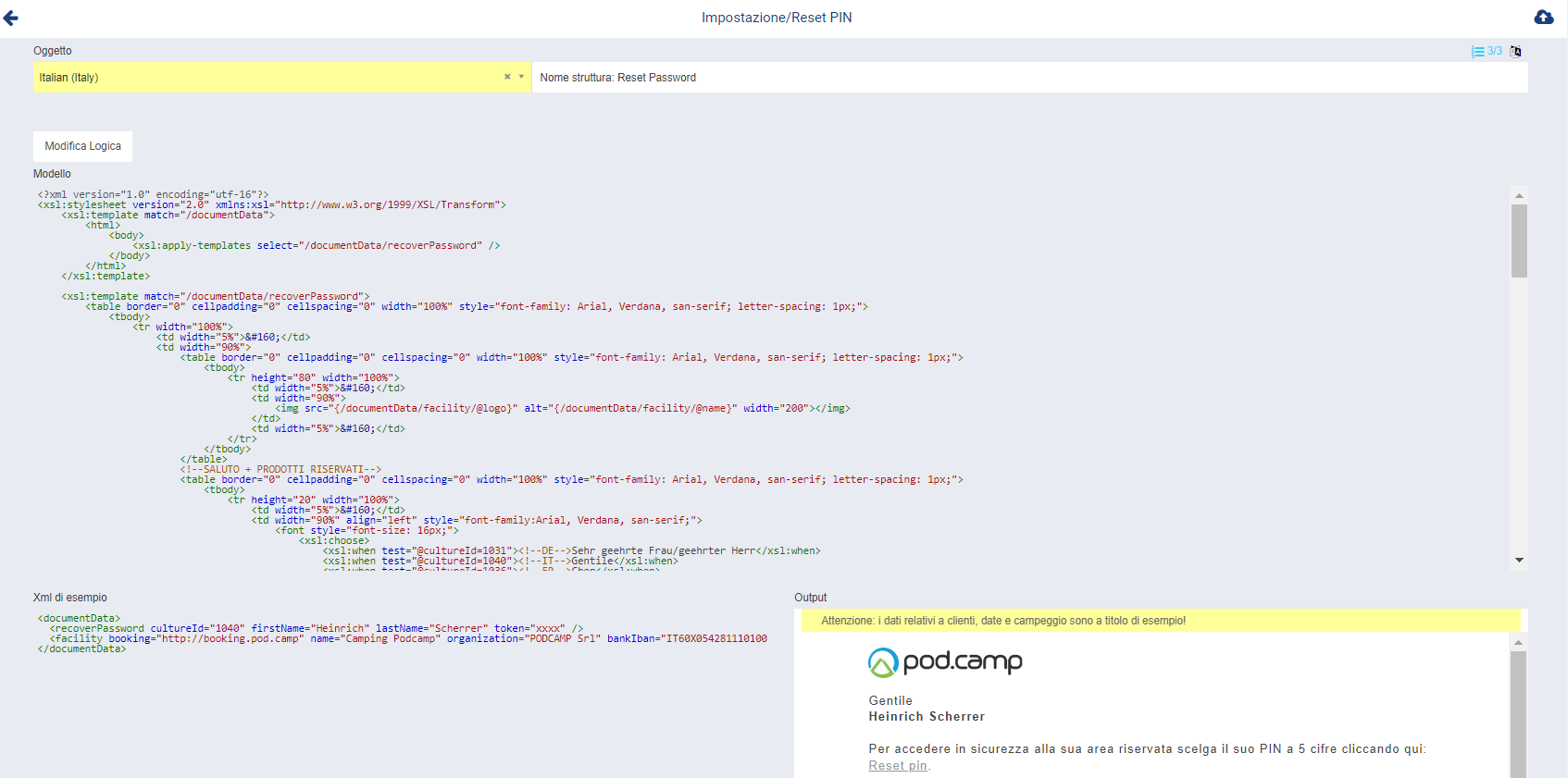Open the Italian (Italy) combo box
Image resolution: width=1568 pixels, height=778 pixels.
point(268,78)
